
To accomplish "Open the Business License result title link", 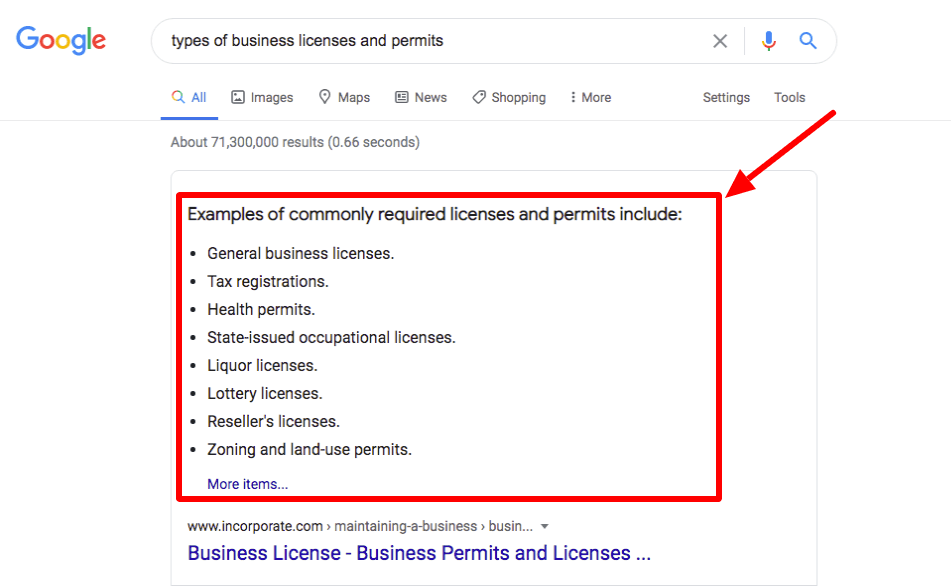I will pos(419,553).
